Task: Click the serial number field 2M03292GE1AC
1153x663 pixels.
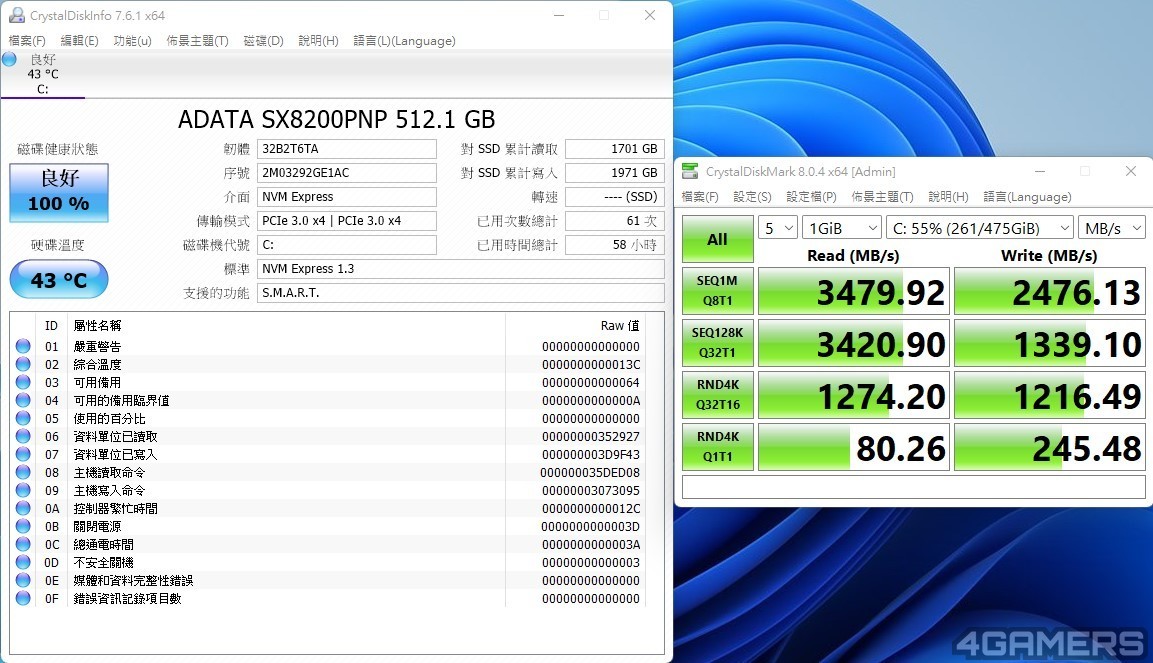Action: coord(347,173)
